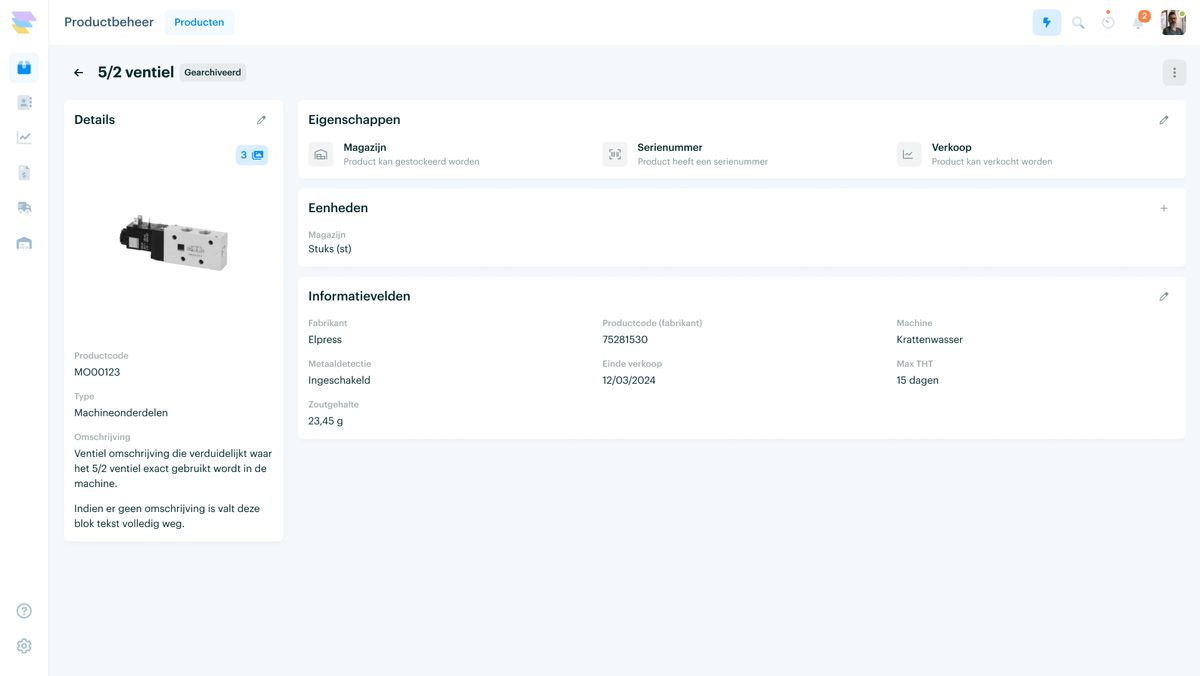Click the manufacturer code 75281530

point(625,340)
